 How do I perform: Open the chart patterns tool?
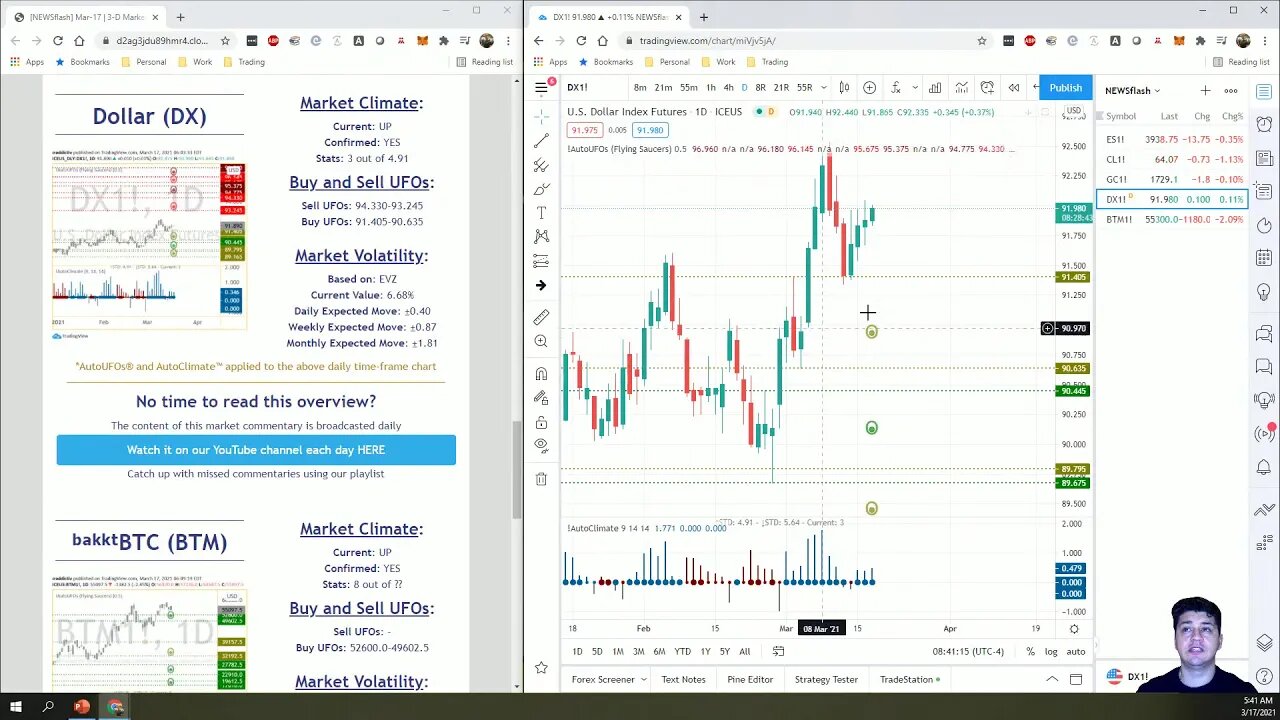click(x=541, y=237)
